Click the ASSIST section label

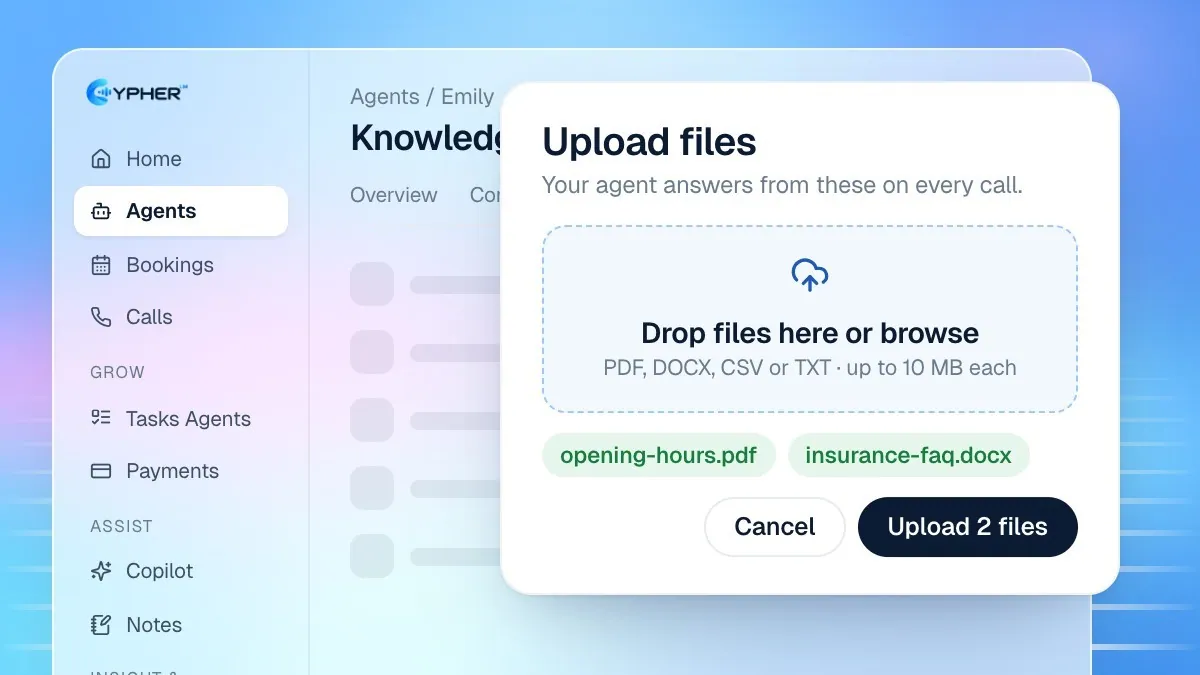pos(122,526)
